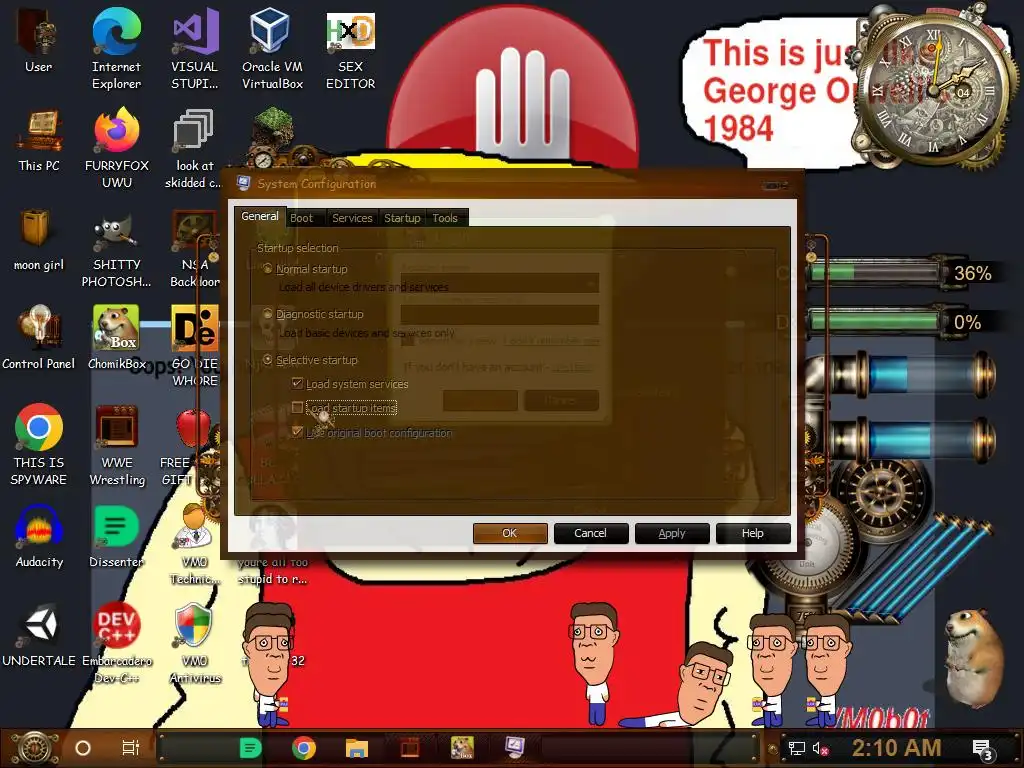Open the notification center icon in tray
1024x768 pixels.
[x=983, y=750]
